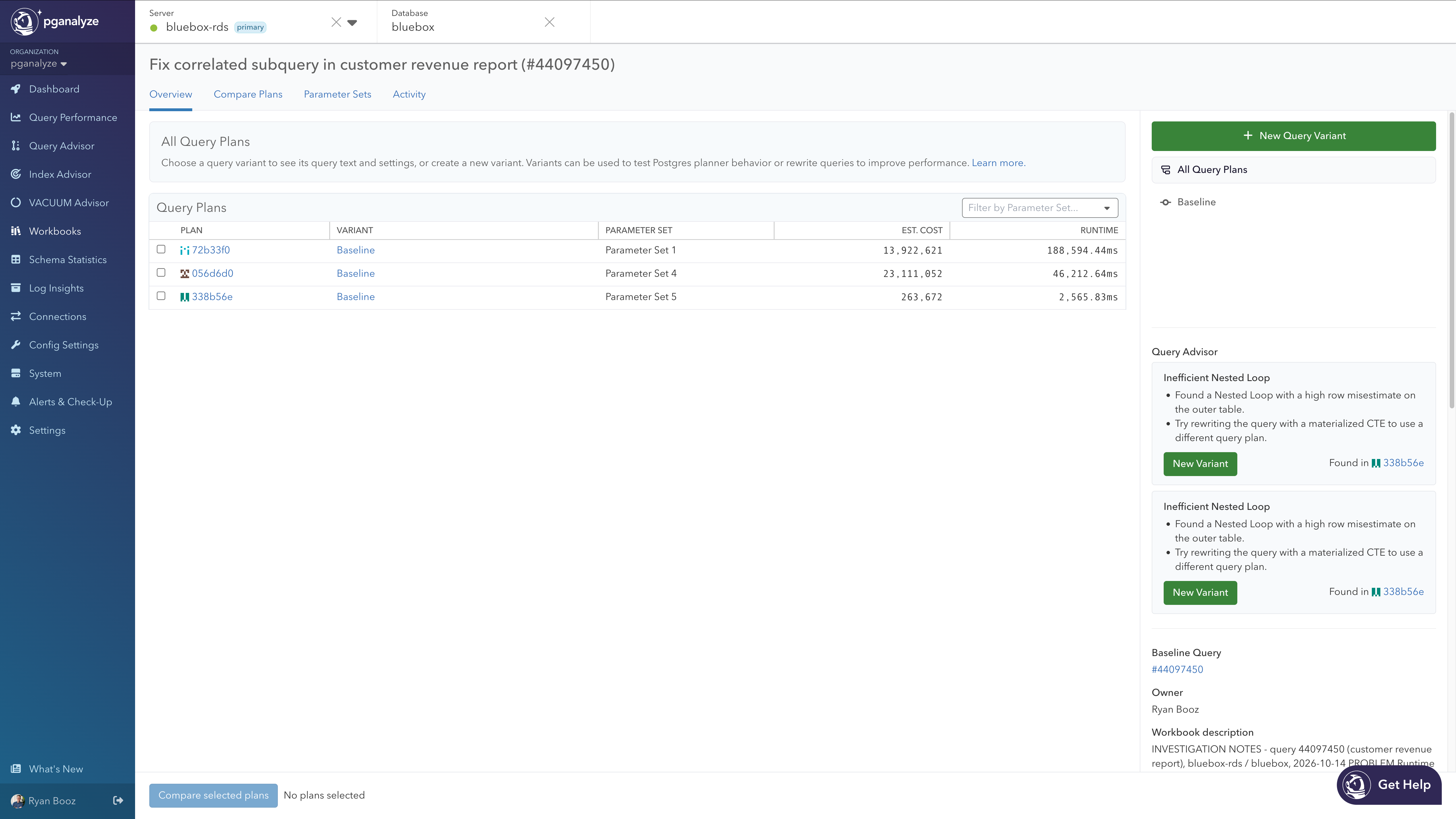Click the Workbooks books icon
Viewport: 1456px width, 819px height.
click(16, 231)
